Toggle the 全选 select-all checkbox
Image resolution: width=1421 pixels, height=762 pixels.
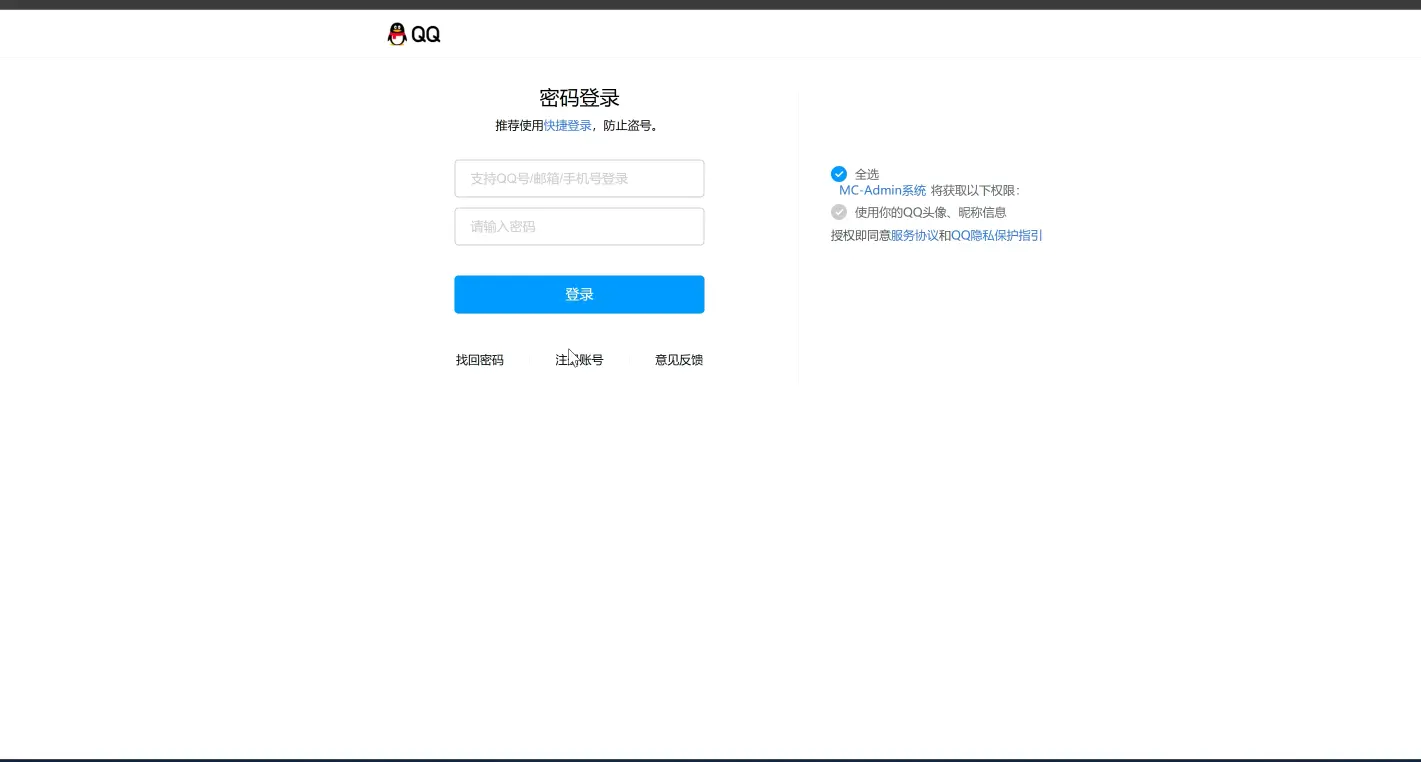click(x=839, y=174)
